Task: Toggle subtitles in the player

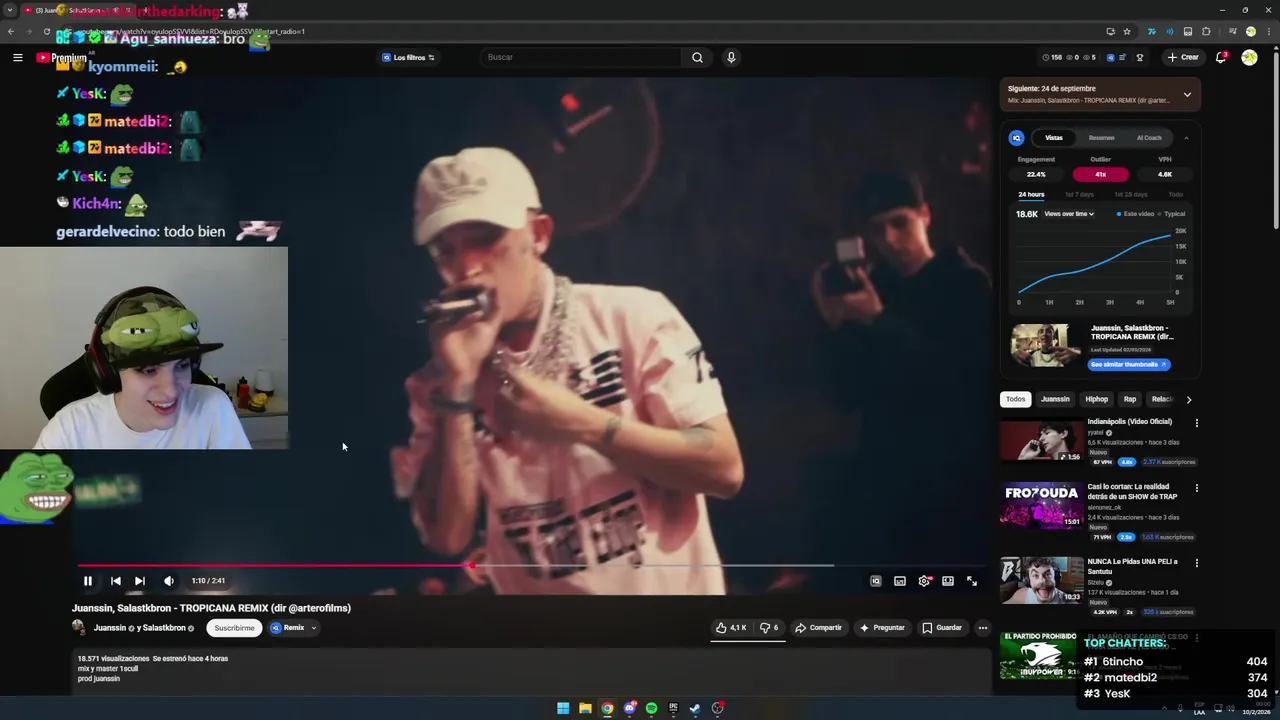Action: tap(900, 581)
